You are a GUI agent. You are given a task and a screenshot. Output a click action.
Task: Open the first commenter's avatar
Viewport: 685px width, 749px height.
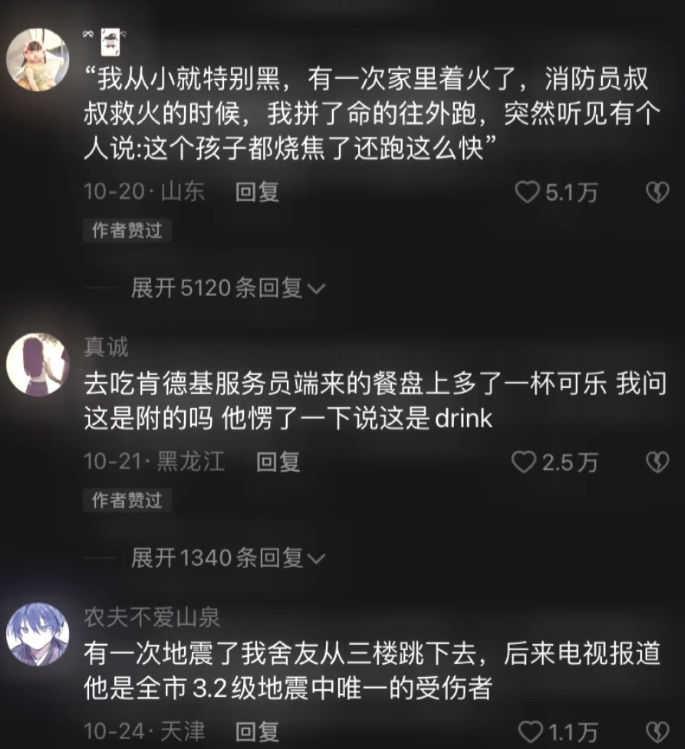pos(38,60)
